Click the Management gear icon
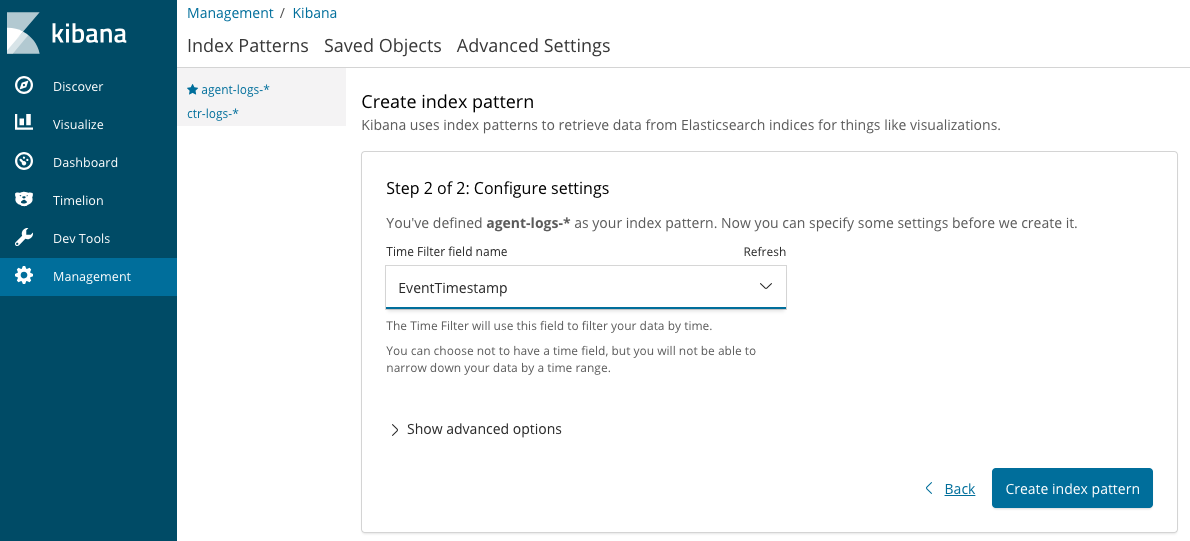 tap(24, 276)
